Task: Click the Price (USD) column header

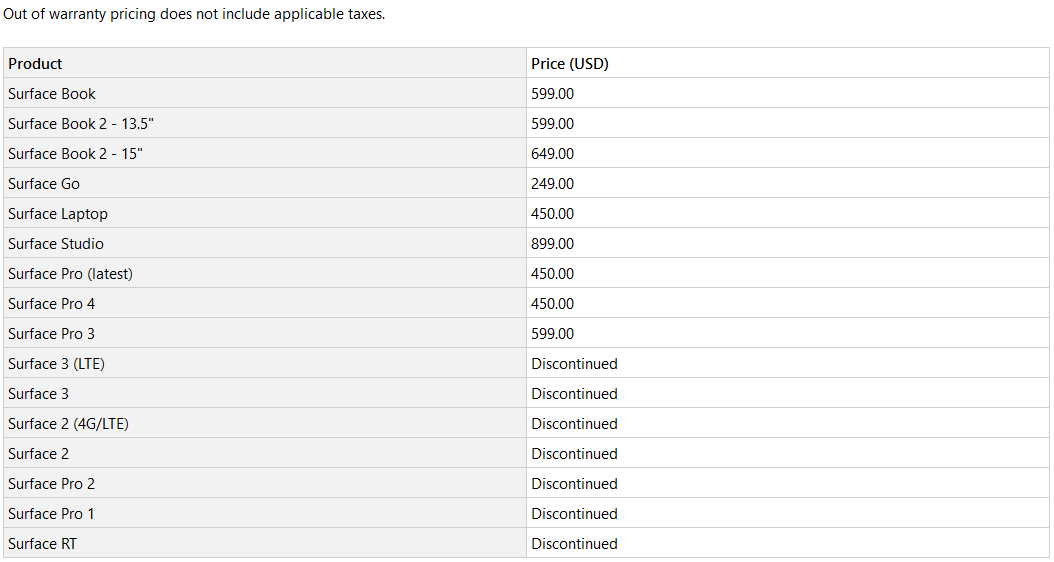Action: point(788,63)
